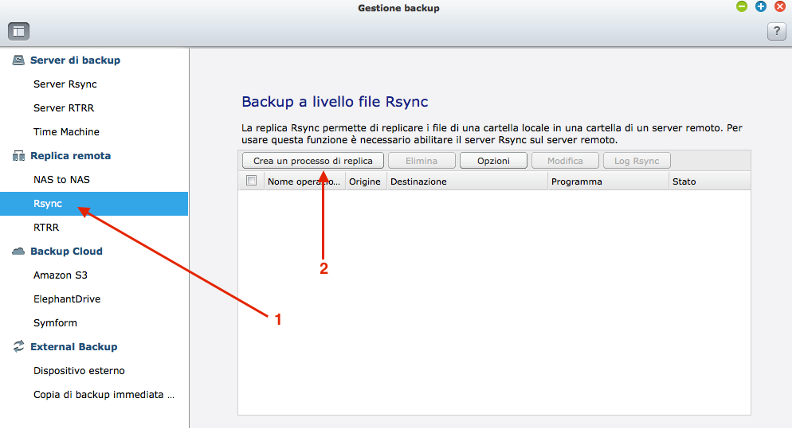
Task: Collapse the Backup Cloud section
Action: pyautogui.click(x=66, y=251)
